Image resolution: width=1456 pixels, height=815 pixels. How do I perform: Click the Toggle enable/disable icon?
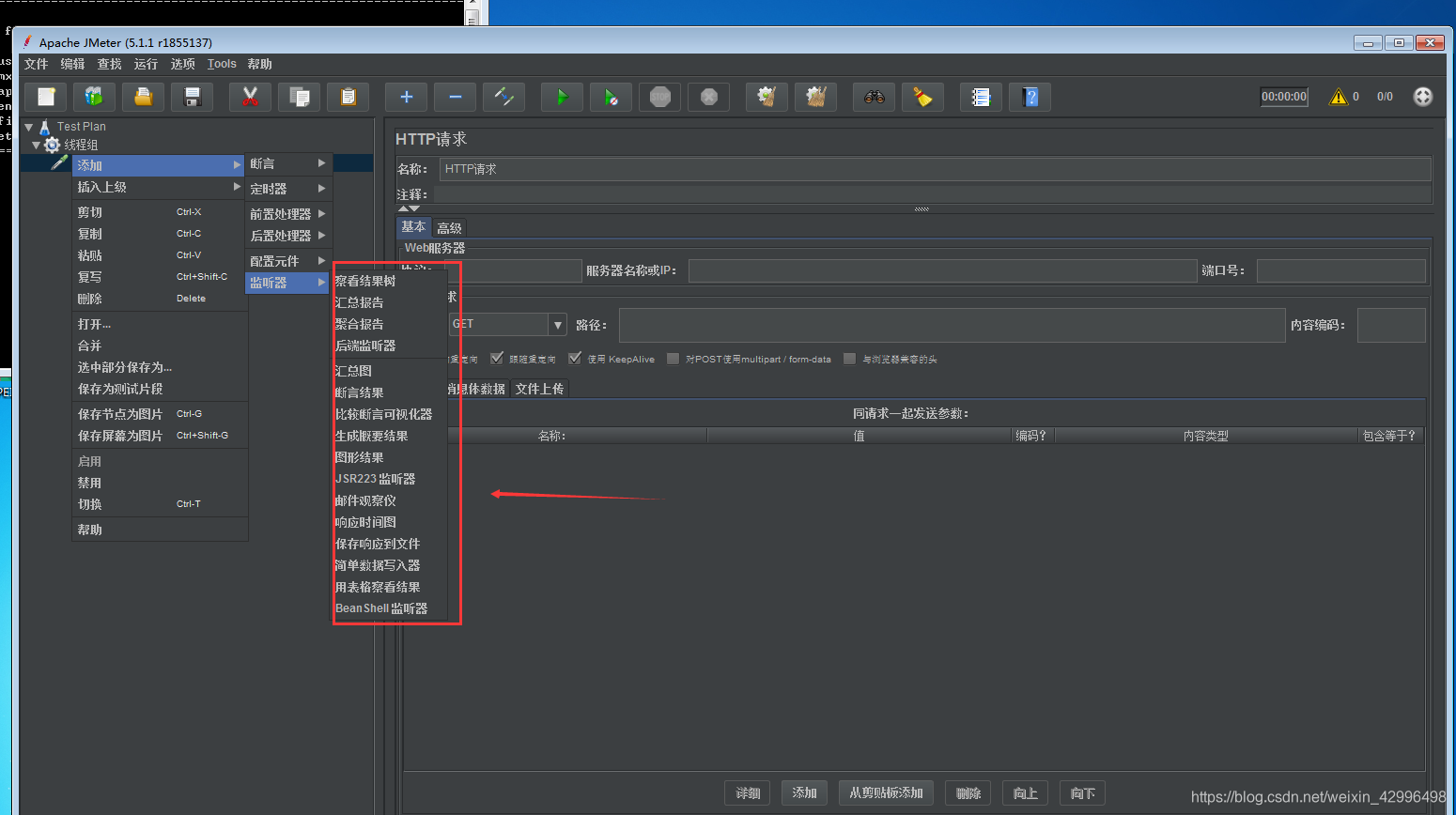pos(503,97)
